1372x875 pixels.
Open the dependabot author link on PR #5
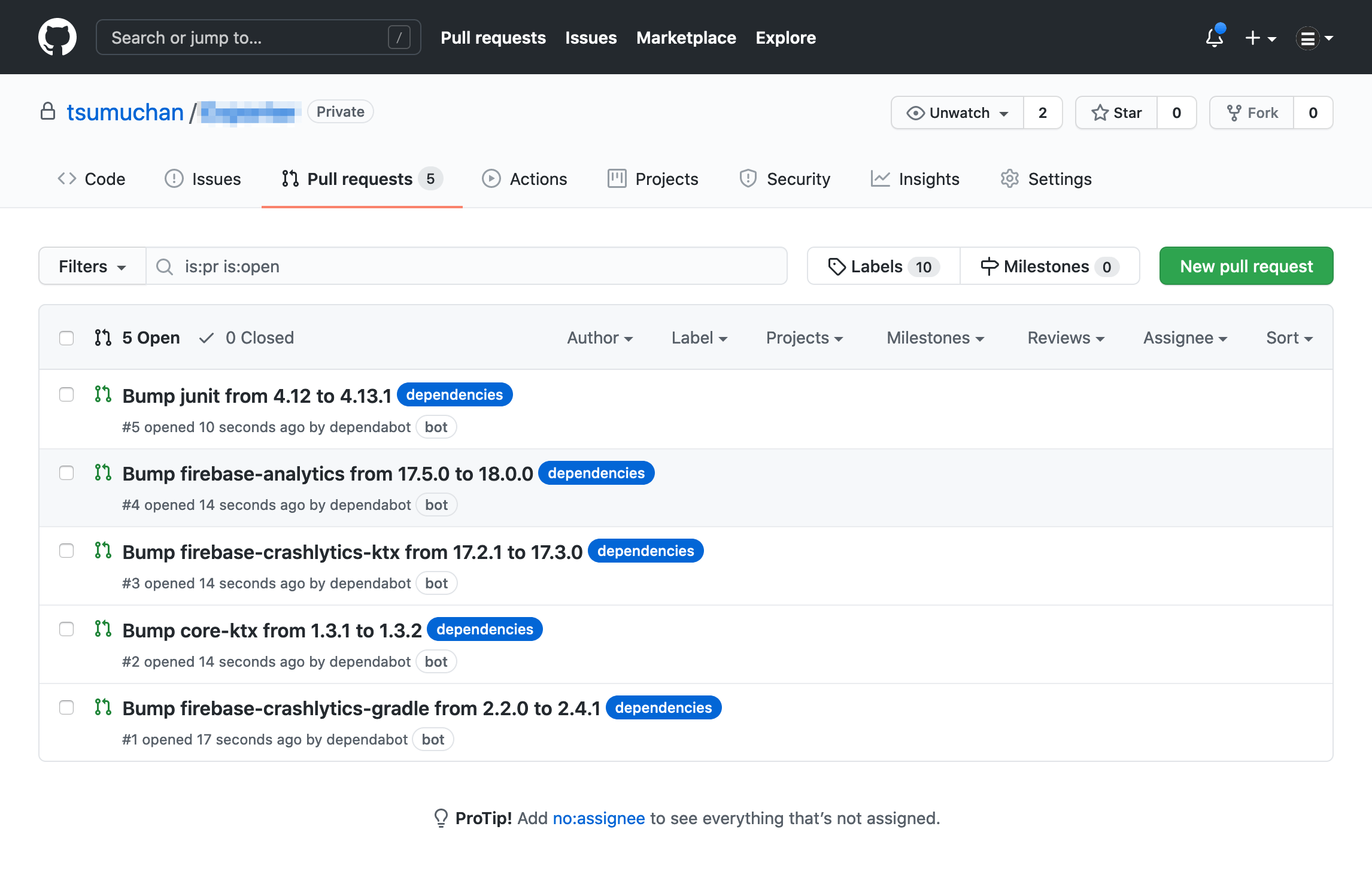point(370,427)
